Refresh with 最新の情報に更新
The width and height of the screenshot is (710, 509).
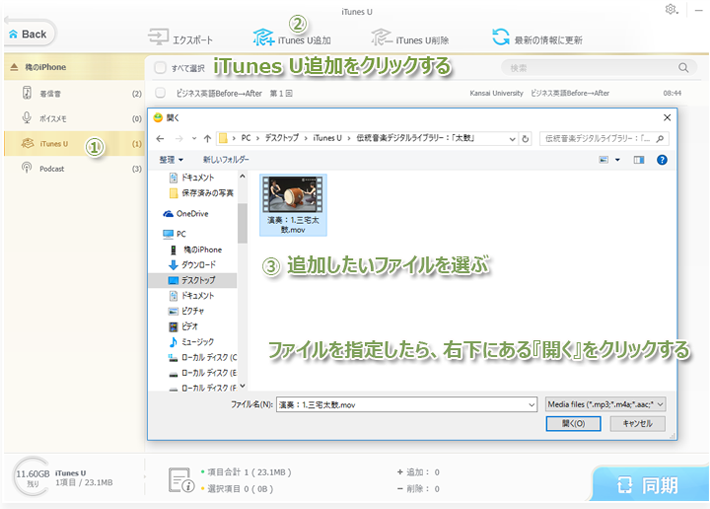(x=537, y=39)
